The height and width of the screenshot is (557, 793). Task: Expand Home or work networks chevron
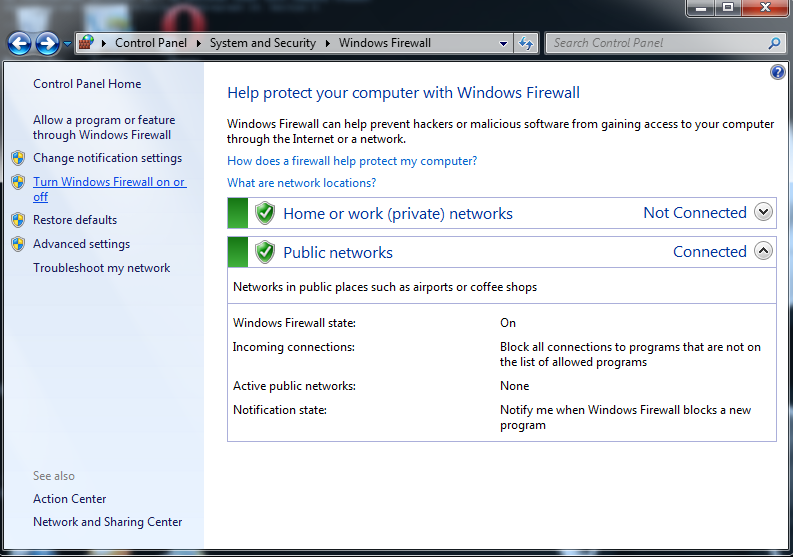763,212
